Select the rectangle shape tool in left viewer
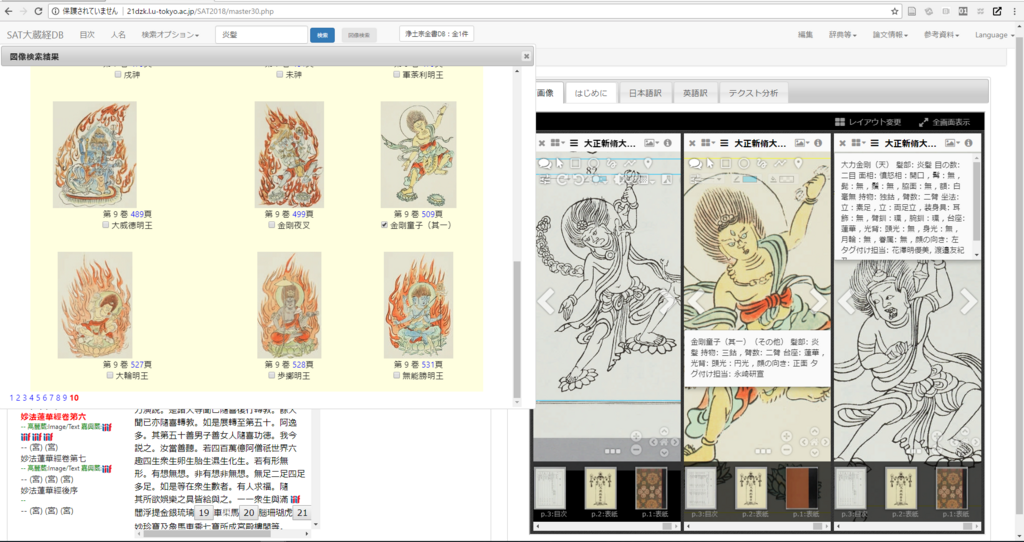This screenshot has height=542, width=1024. (x=576, y=163)
